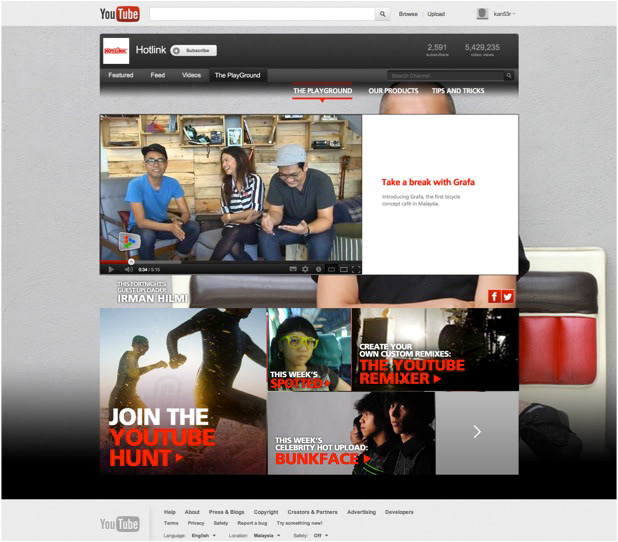Click the watch later clock icon
Screen dimensions: 618x542
(318, 269)
